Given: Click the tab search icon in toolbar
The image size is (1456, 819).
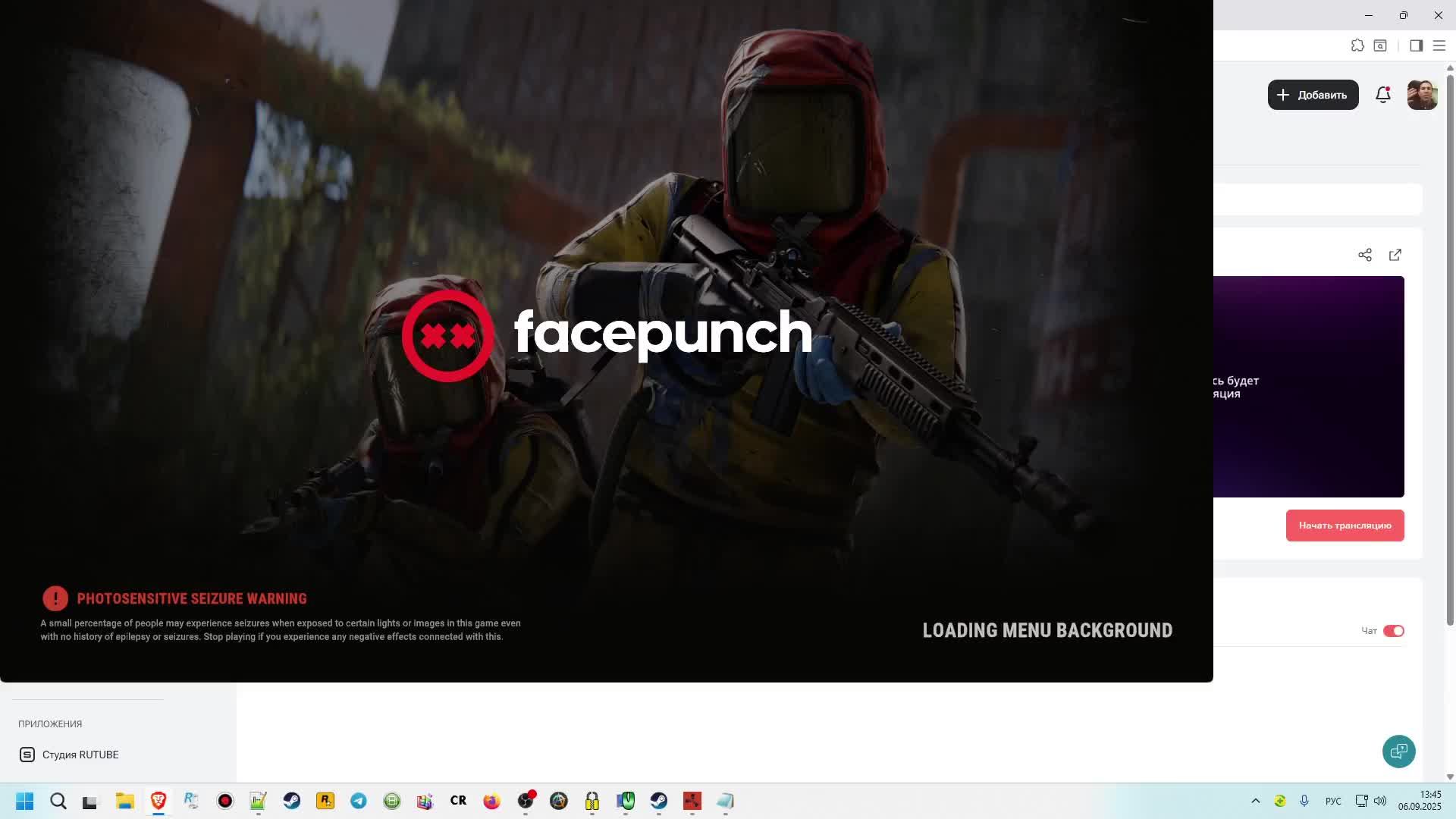Looking at the screenshot, I should pyautogui.click(x=1380, y=45).
